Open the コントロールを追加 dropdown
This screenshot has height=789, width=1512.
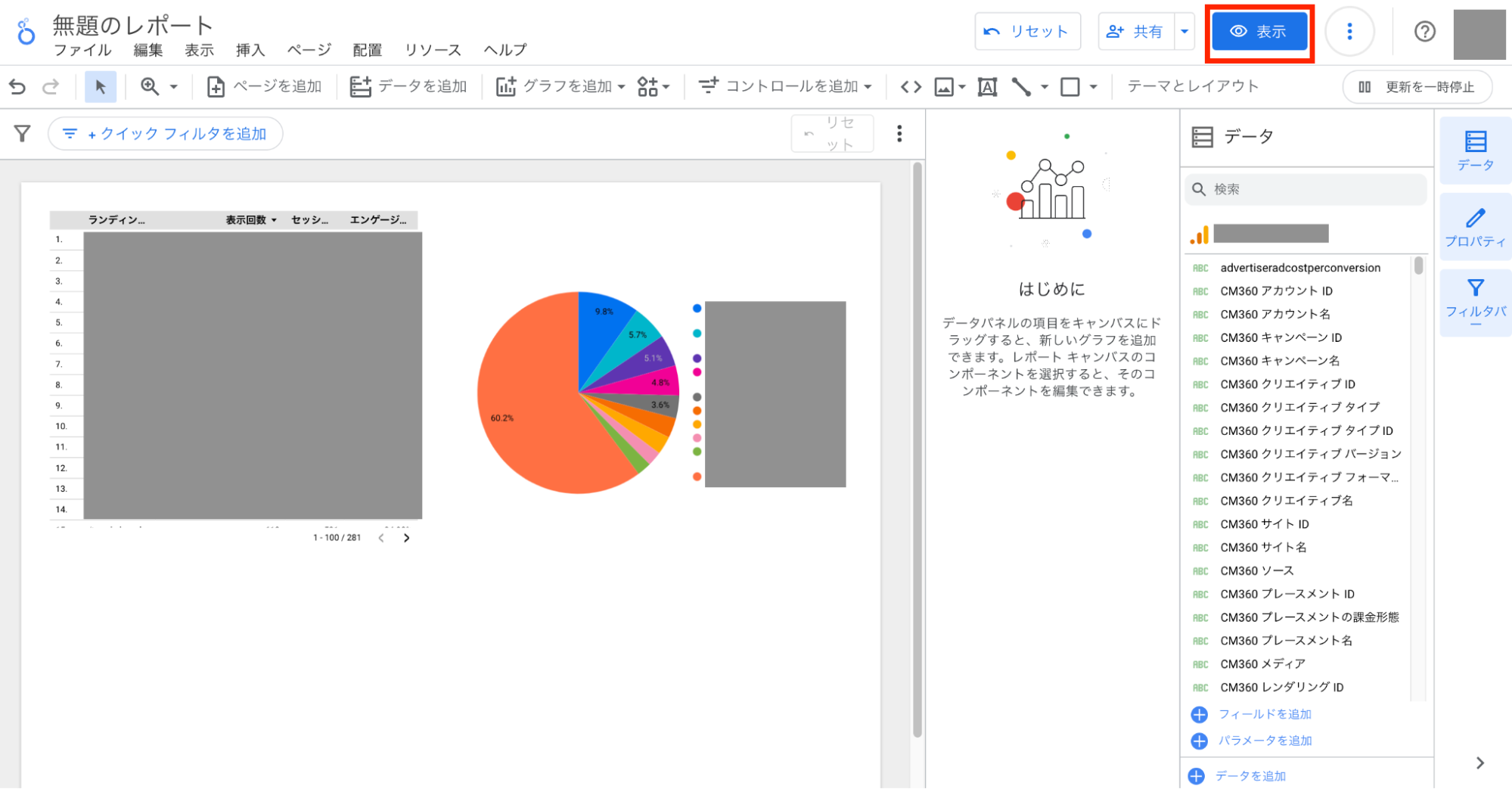click(785, 87)
